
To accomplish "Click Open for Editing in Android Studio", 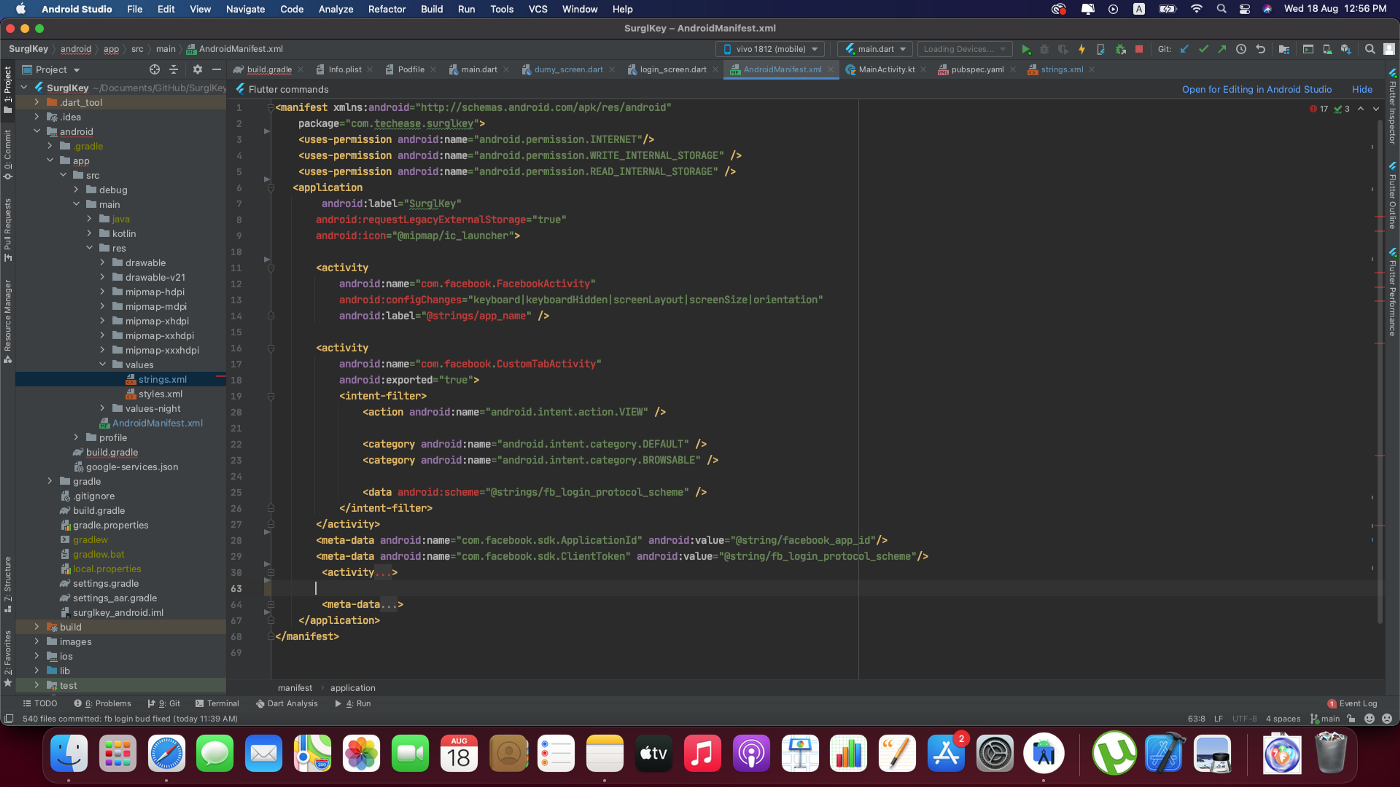I will pyautogui.click(x=1257, y=89).
